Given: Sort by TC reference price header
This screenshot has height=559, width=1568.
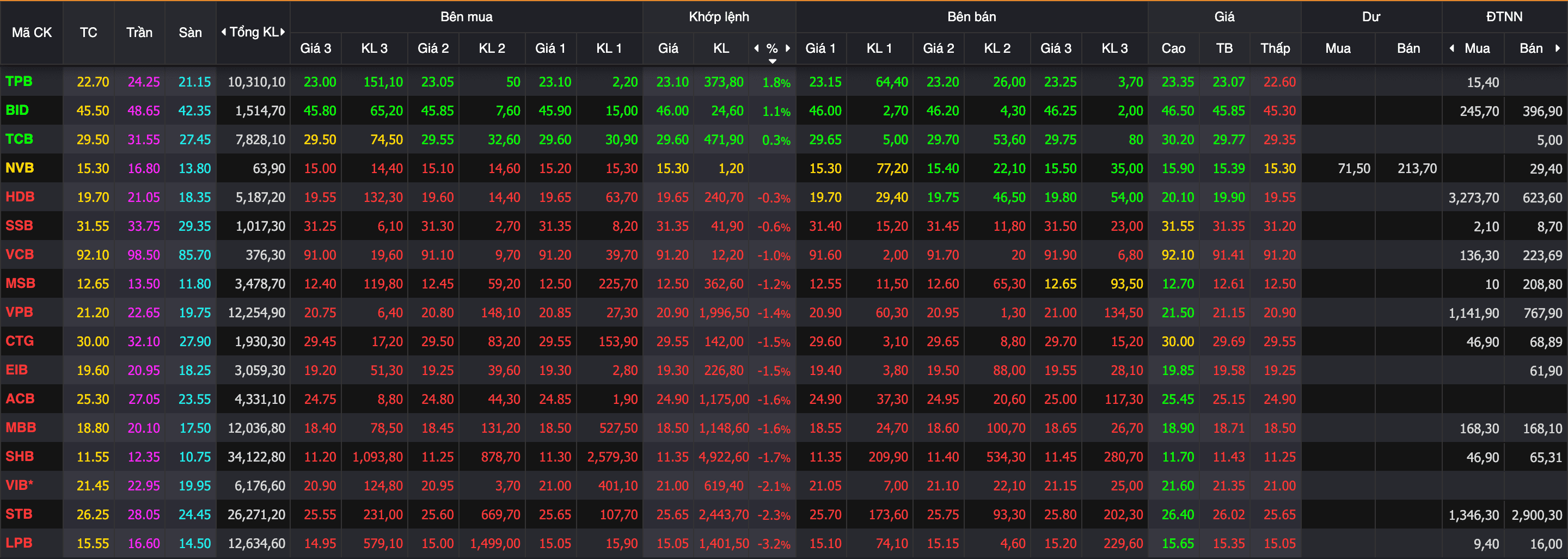Looking at the screenshot, I should pyautogui.click(x=88, y=32).
